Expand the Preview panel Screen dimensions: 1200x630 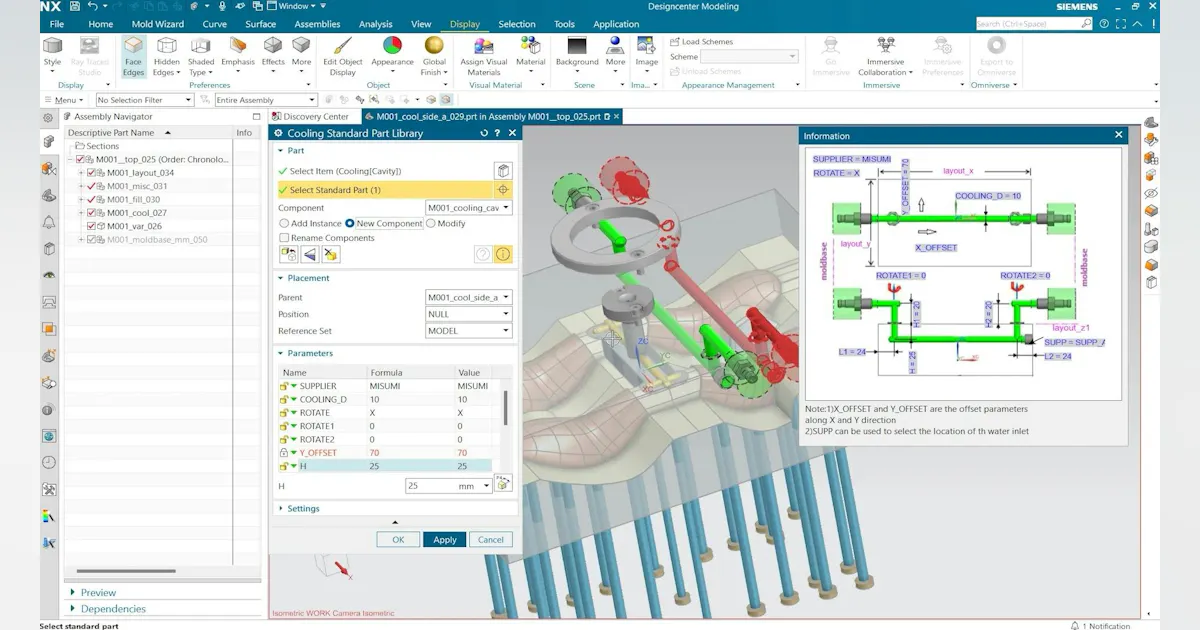pyautogui.click(x=98, y=592)
